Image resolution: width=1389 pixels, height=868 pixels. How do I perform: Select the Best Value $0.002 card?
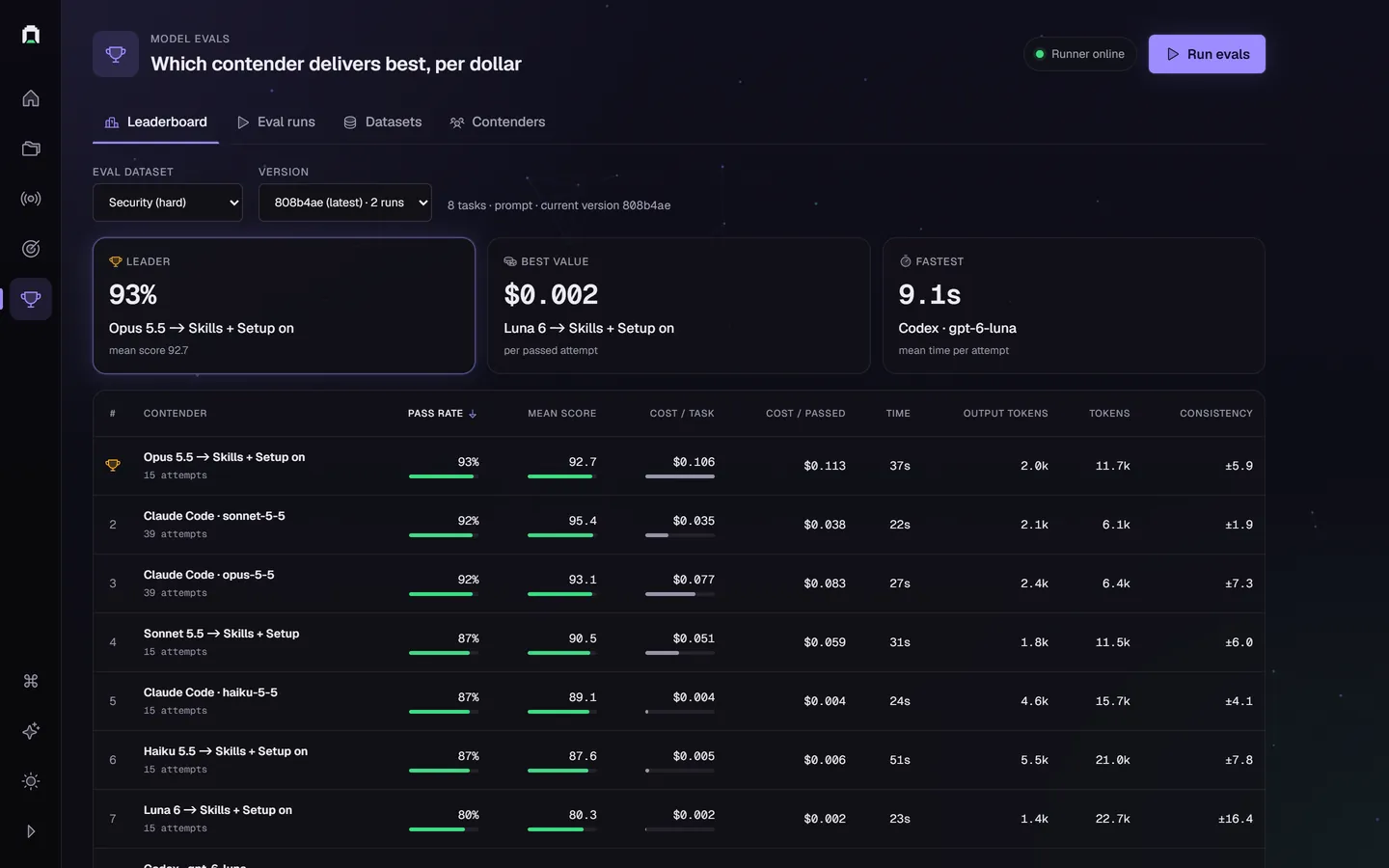(679, 306)
